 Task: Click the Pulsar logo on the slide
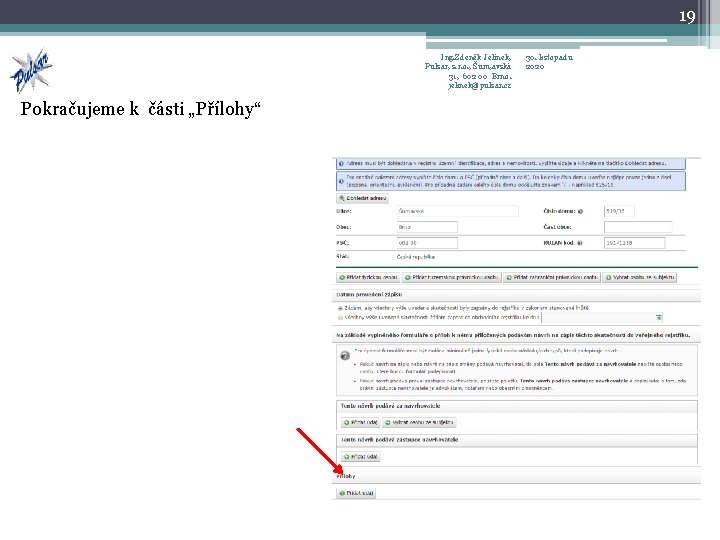click(31, 71)
